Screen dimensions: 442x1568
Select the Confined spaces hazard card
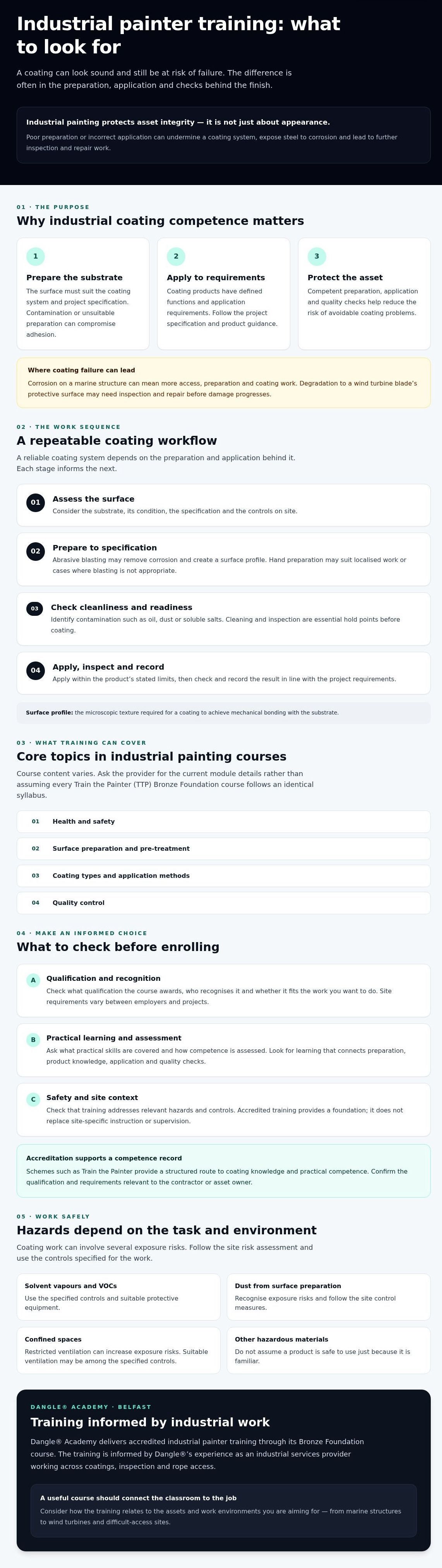point(118,1351)
